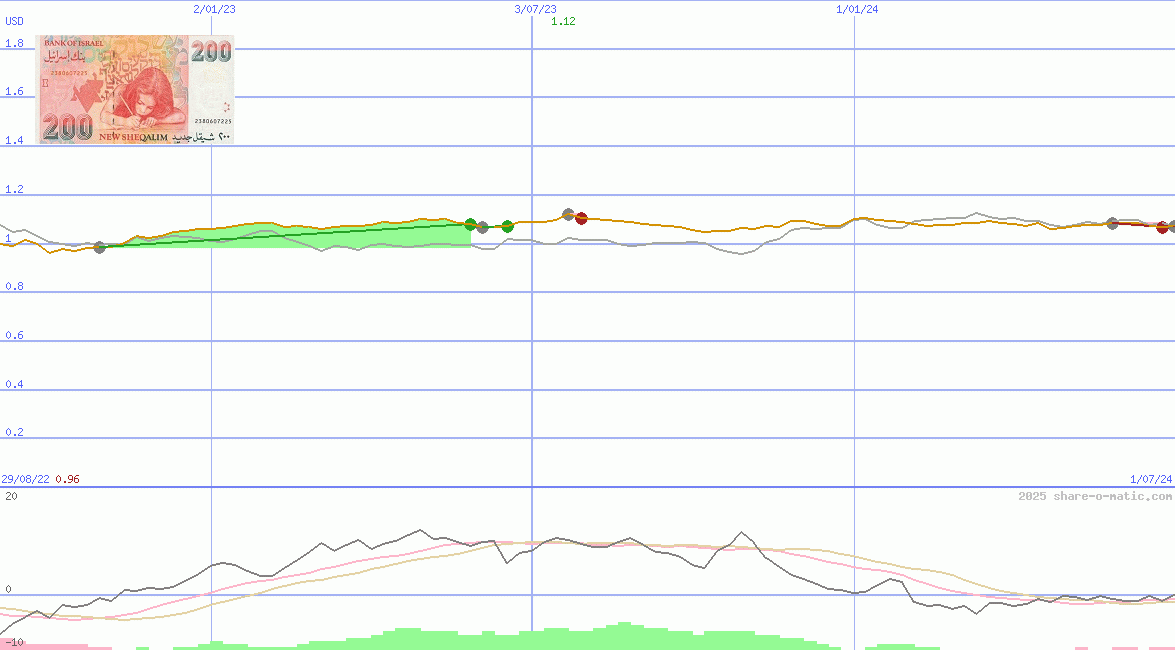Click the 0.4 axis value
The width and height of the screenshot is (1175, 650).
(x=14, y=384)
